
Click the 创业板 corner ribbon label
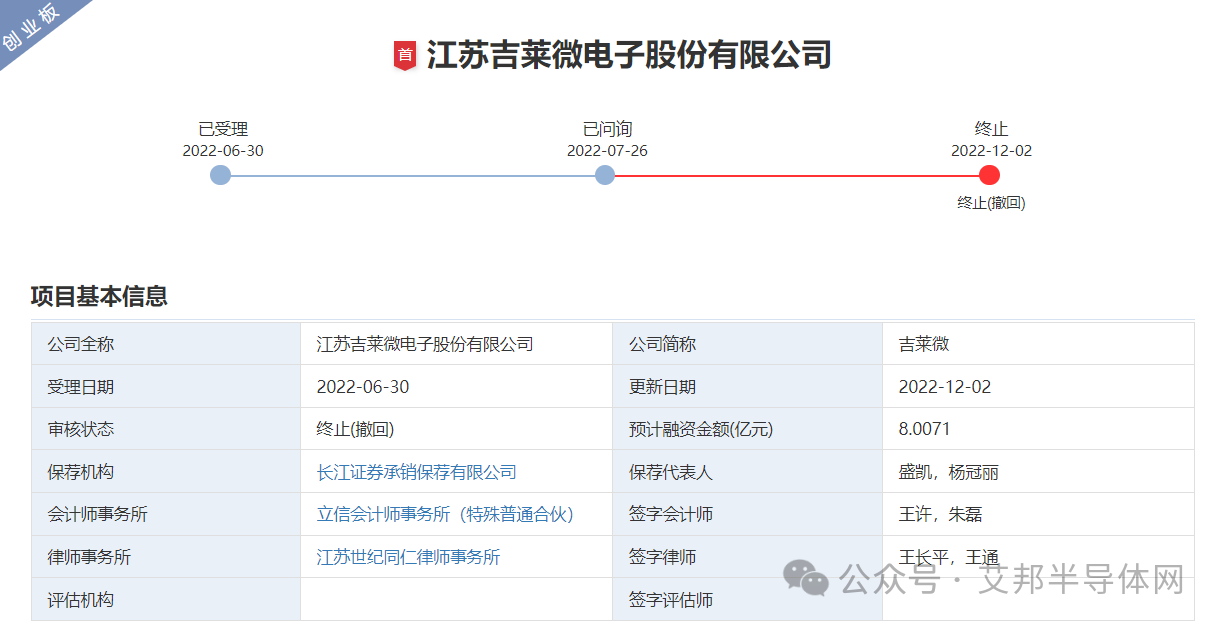tap(32, 28)
